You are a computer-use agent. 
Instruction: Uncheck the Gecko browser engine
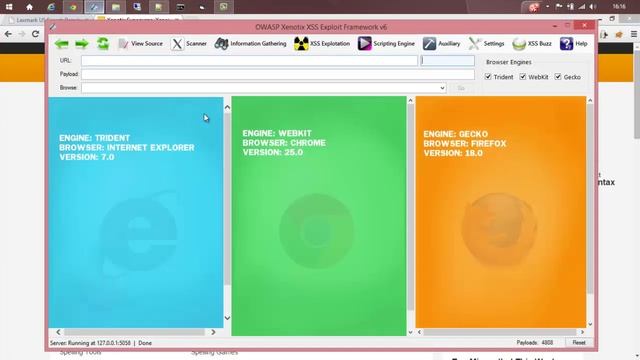coord(558,76)
